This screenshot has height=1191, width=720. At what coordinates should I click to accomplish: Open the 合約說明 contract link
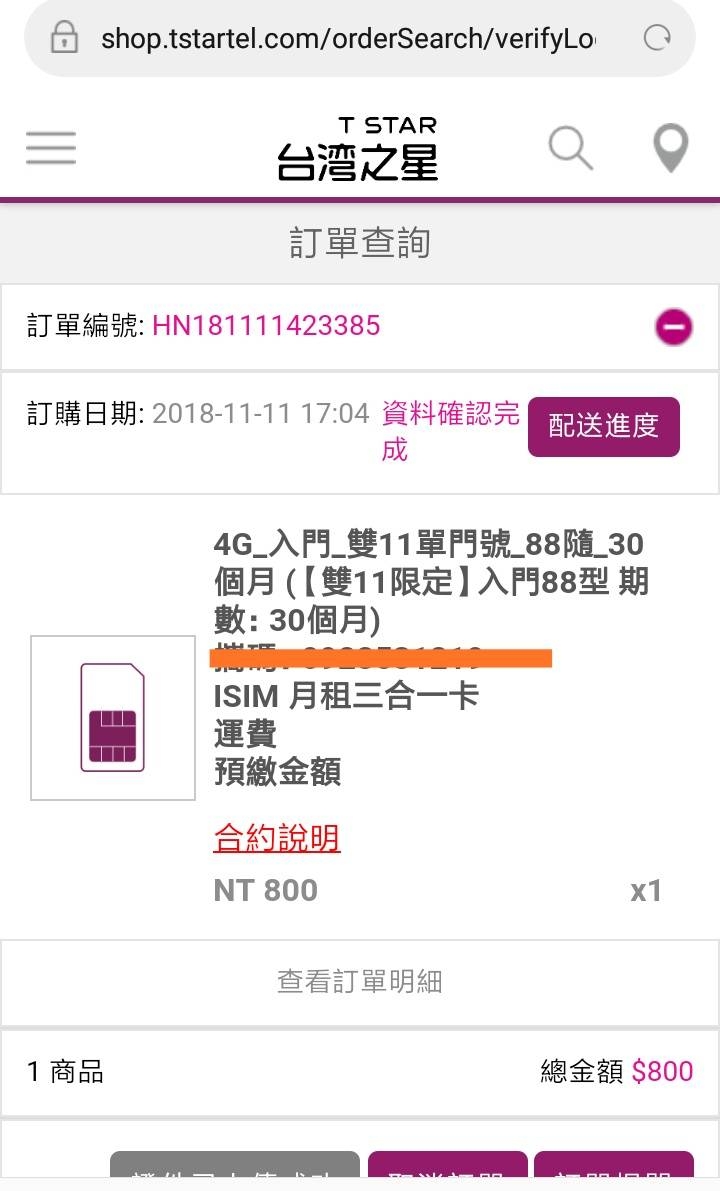coord(276,838)
